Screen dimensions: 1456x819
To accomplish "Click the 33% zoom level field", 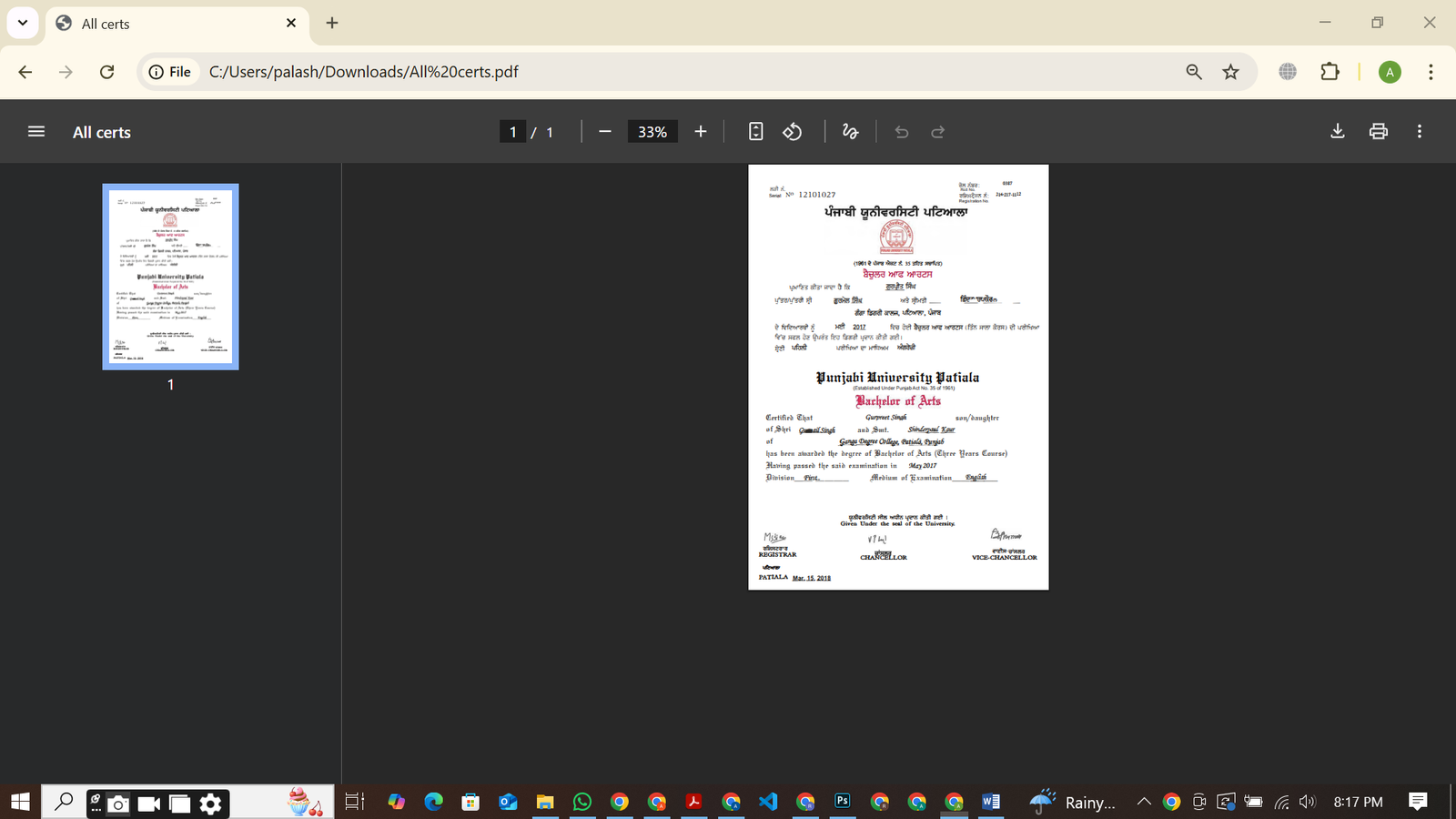I will point(652,132).
